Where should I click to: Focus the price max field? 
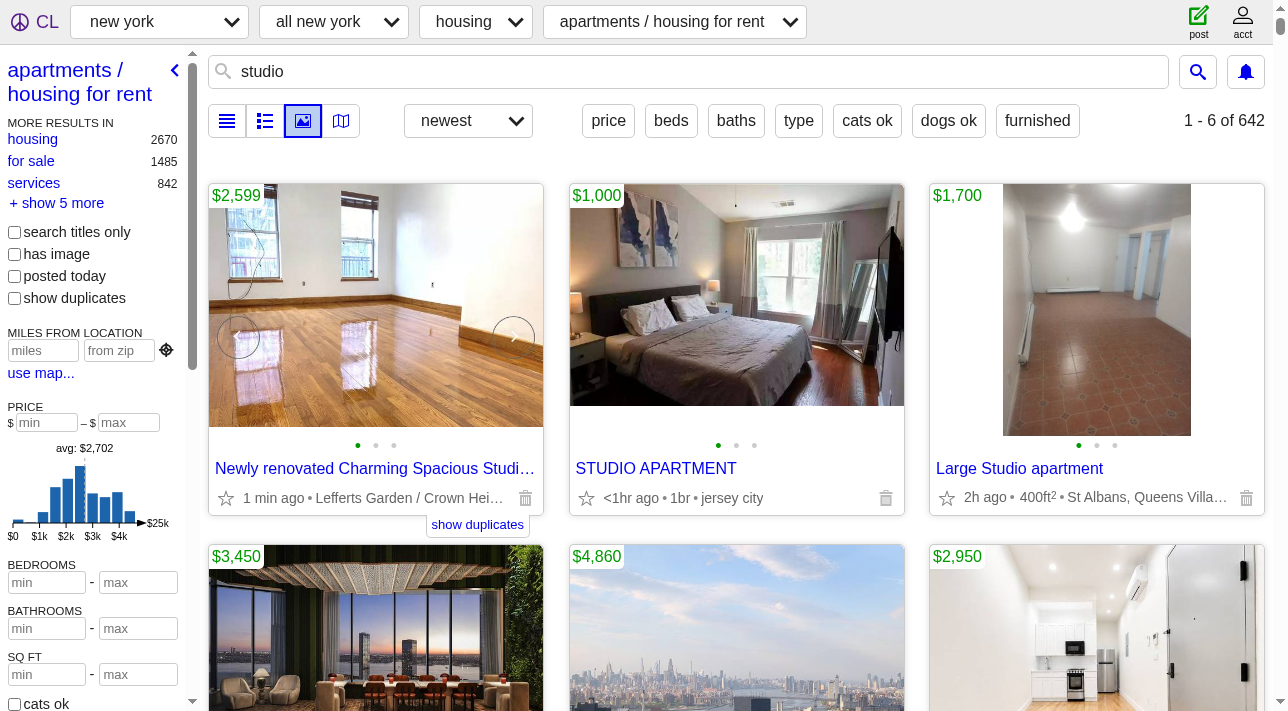pos(129,423)
